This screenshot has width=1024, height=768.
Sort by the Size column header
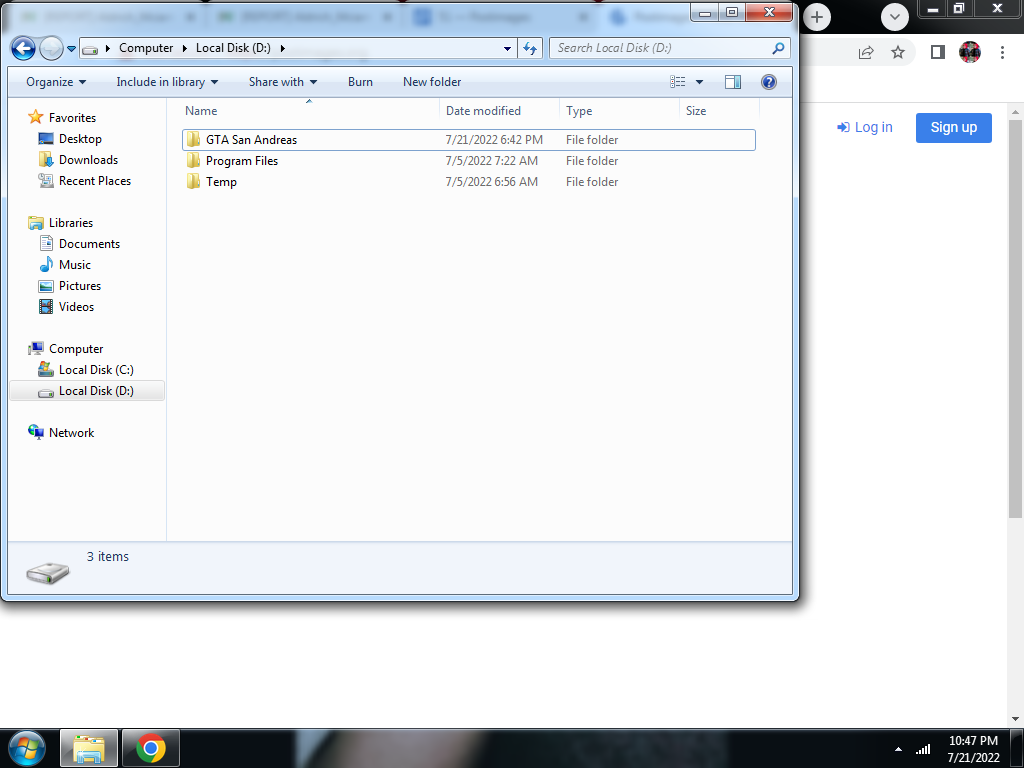tap(719, 111)
